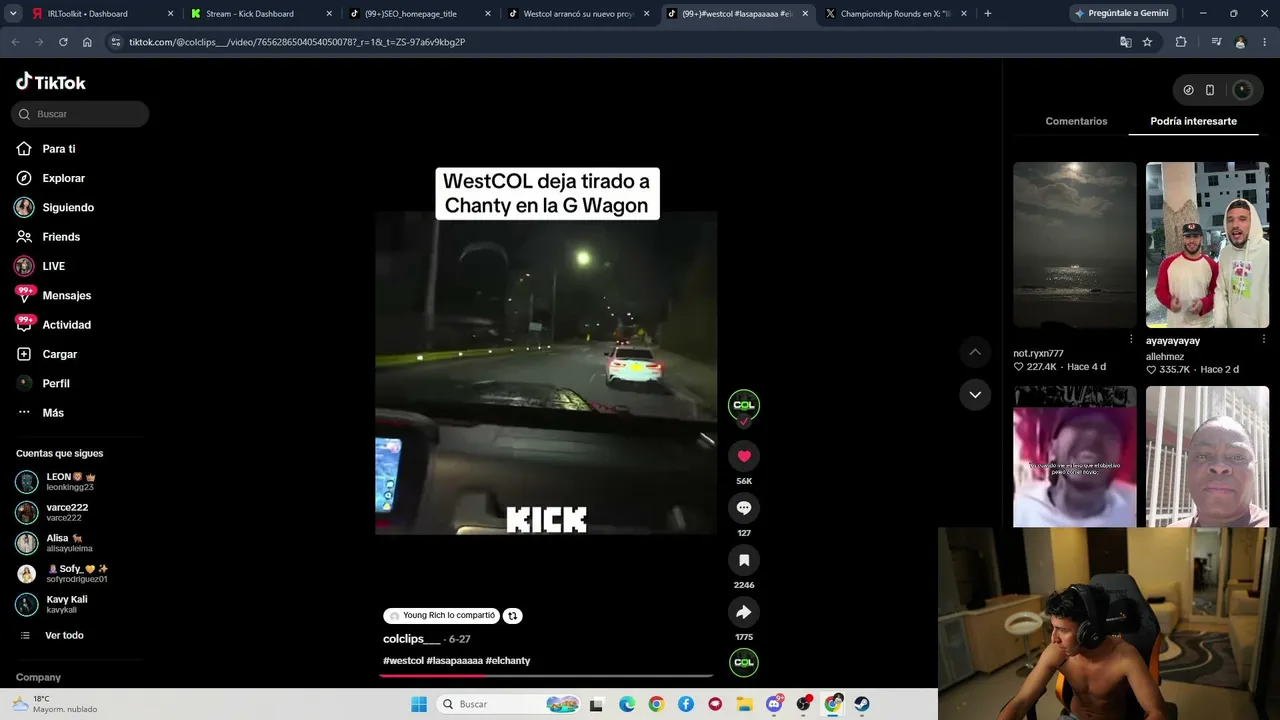
Task: Open File Explorer from the taskbar
Action: tap(744, 704)
